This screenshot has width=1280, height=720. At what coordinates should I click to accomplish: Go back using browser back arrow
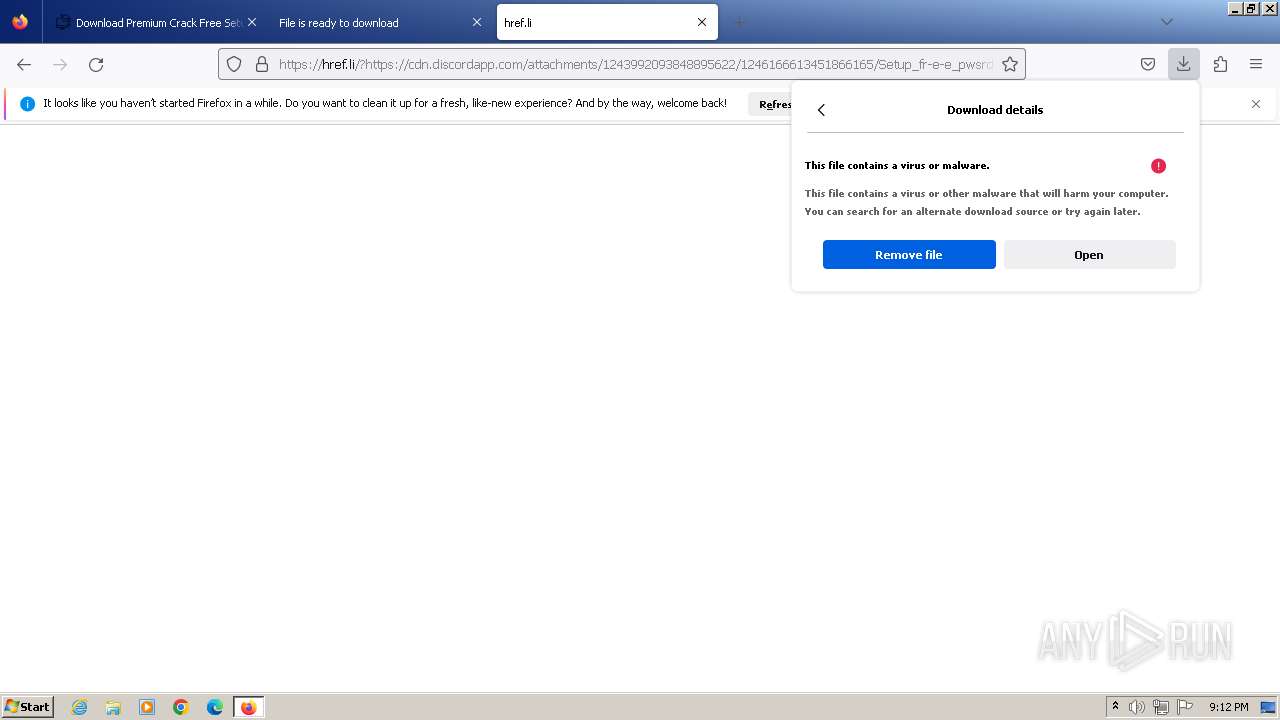tap(24, 64)
